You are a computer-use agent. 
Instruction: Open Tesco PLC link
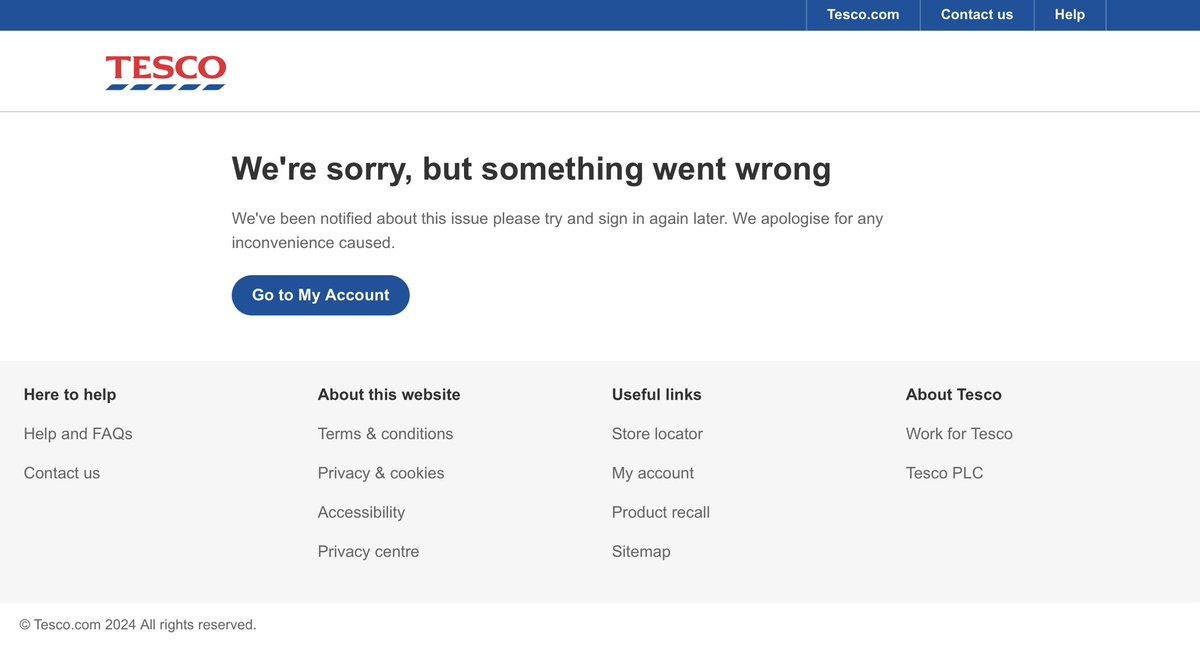[x=945, y=473]
